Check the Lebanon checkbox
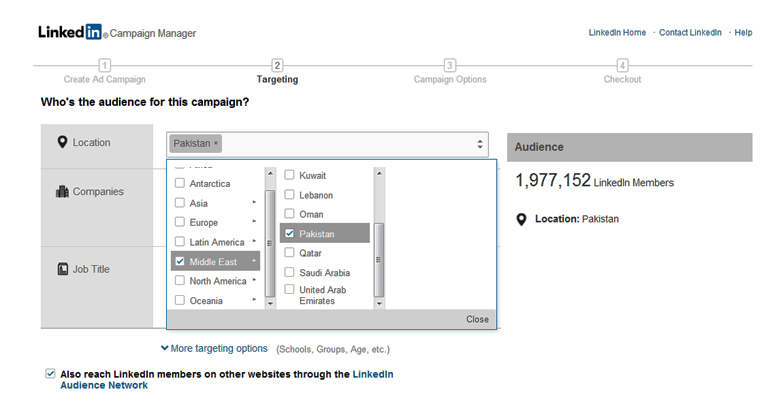The image size is (780, 407). coord(289,195)
